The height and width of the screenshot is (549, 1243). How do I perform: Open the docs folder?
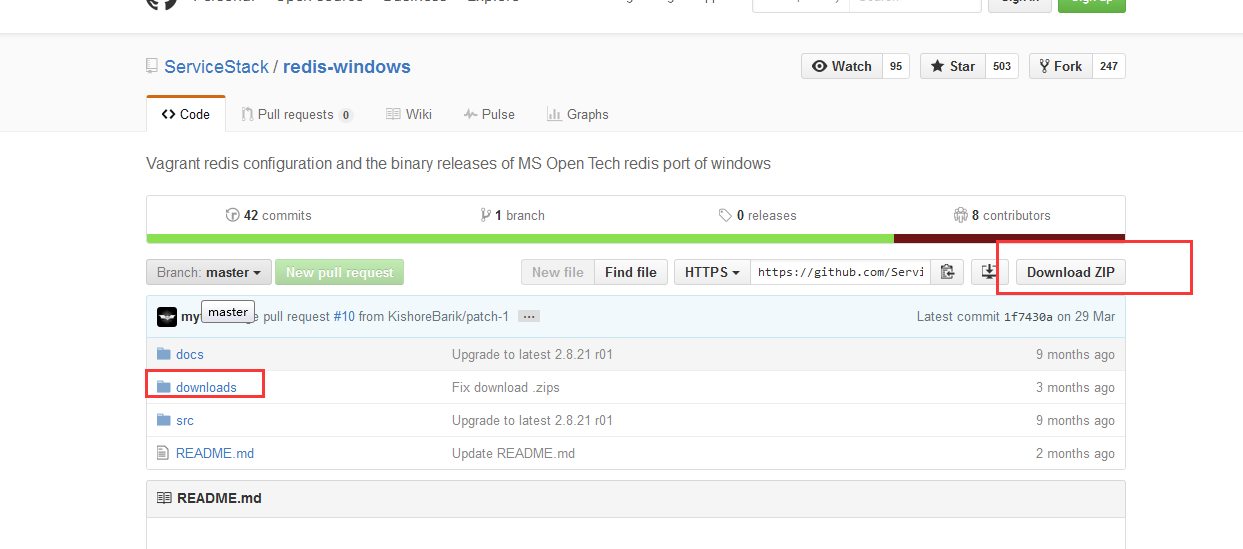(x=190, y=354)
